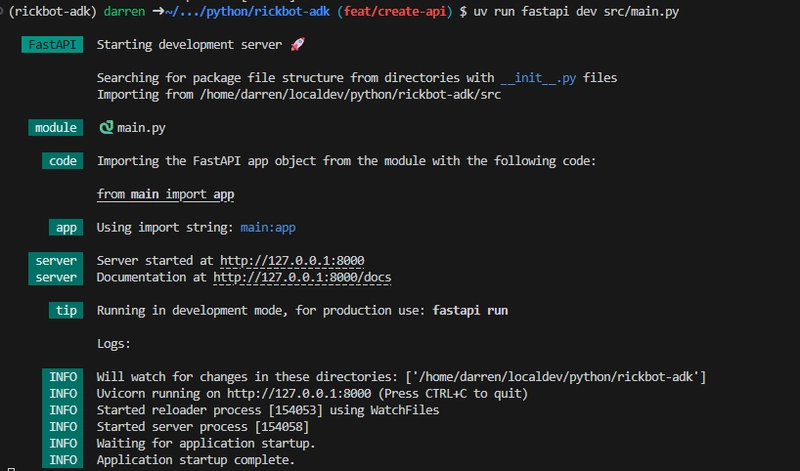This screenshot has height=471, width=800.
Task: Click the Python file icon beside main.py
Action: click(106, 127)
